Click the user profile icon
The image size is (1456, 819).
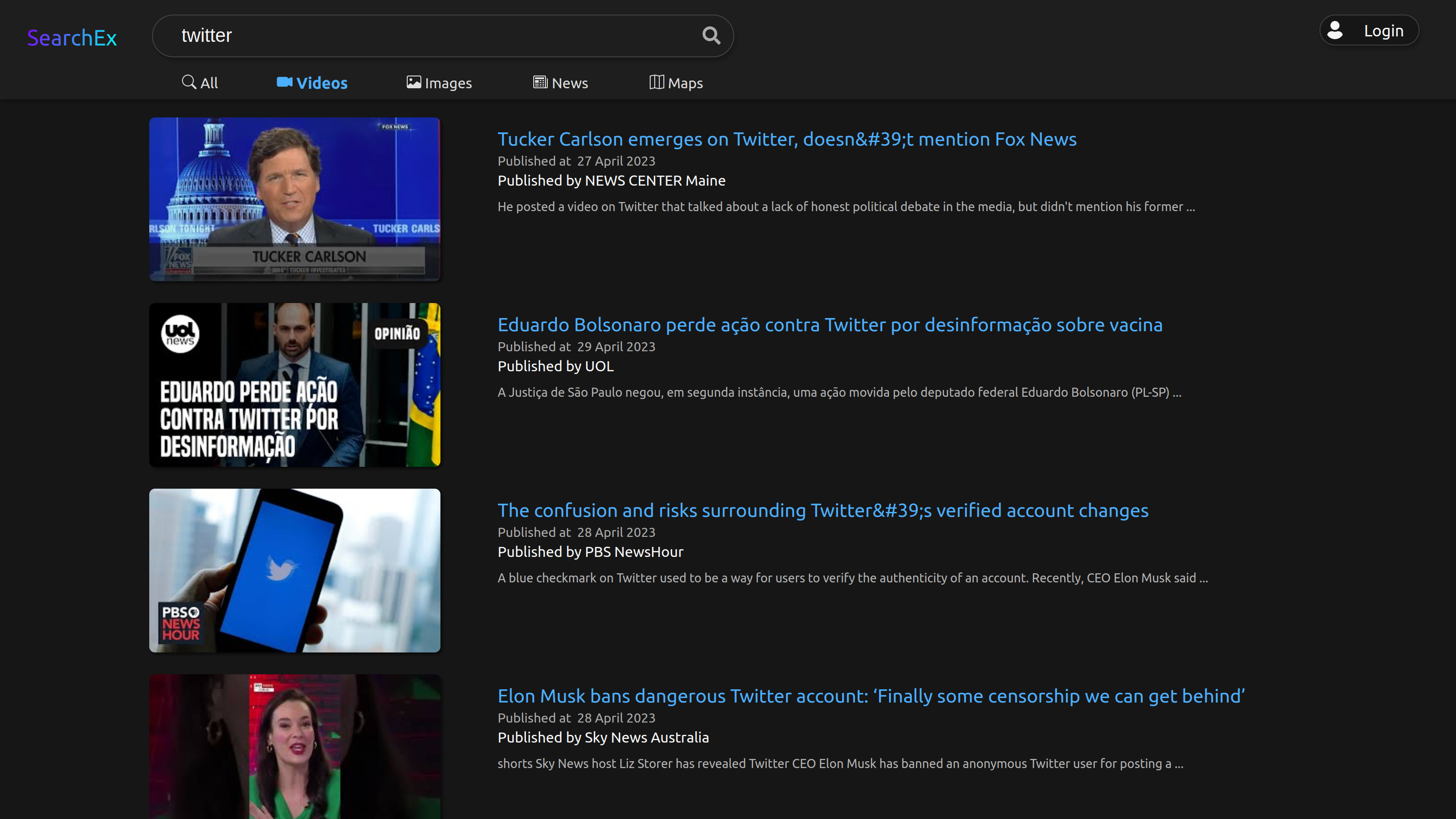(x=1335, y=30)
